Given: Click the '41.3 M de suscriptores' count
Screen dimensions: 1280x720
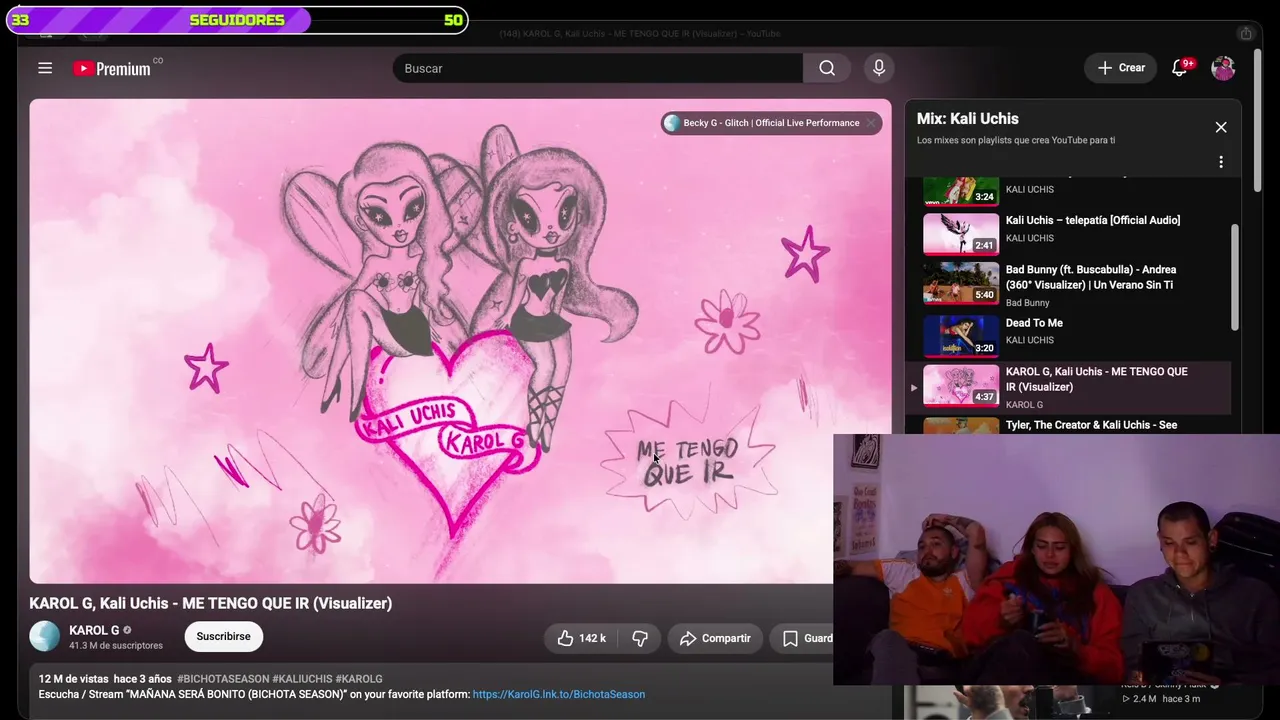Looking at the screenshot, I should 116,646.
